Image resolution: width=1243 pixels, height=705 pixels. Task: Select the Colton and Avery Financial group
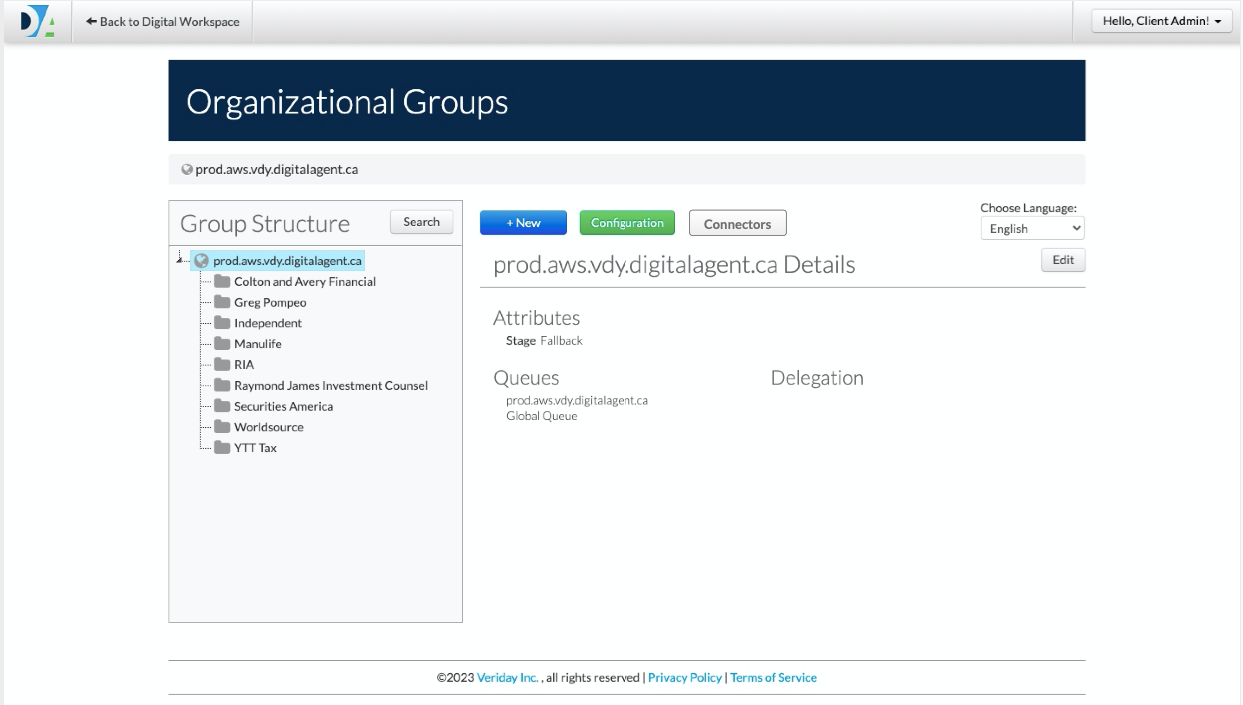305,282
